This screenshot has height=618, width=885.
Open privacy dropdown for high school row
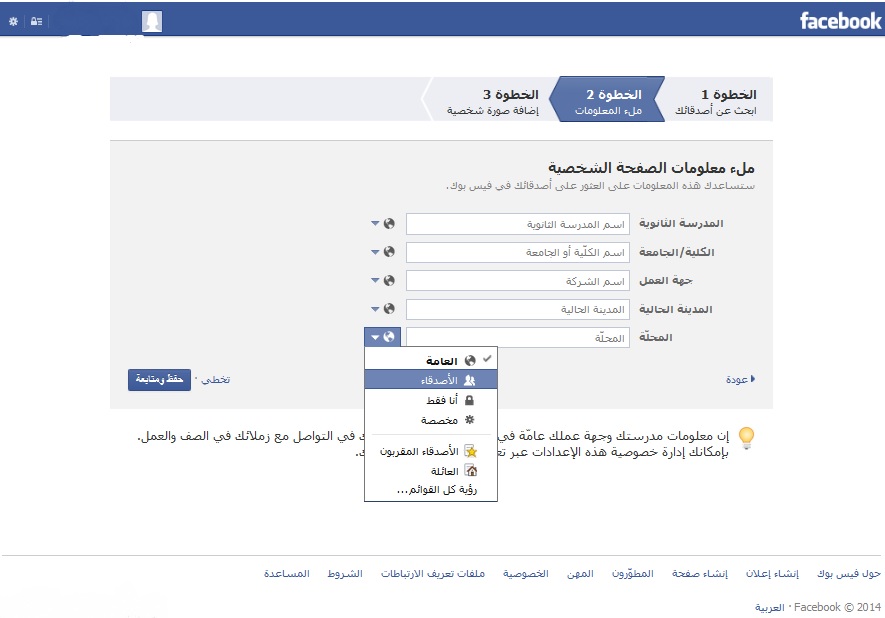383,223
